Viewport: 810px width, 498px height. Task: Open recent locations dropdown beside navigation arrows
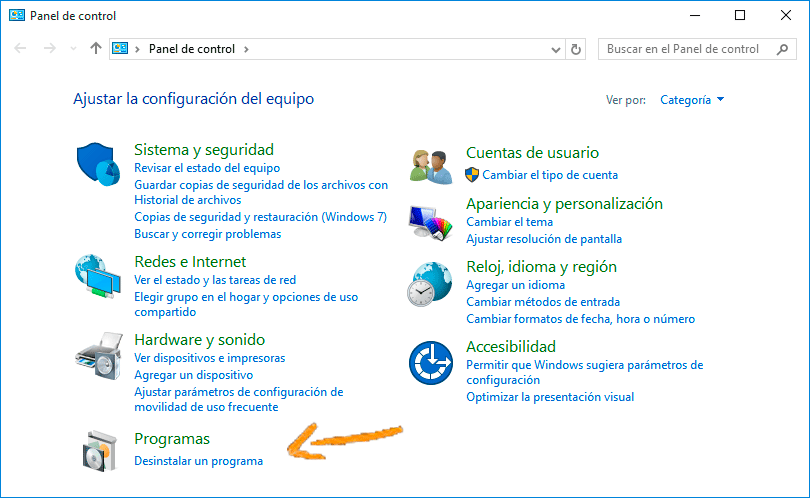pyautogui.click(x=73, y=49)
